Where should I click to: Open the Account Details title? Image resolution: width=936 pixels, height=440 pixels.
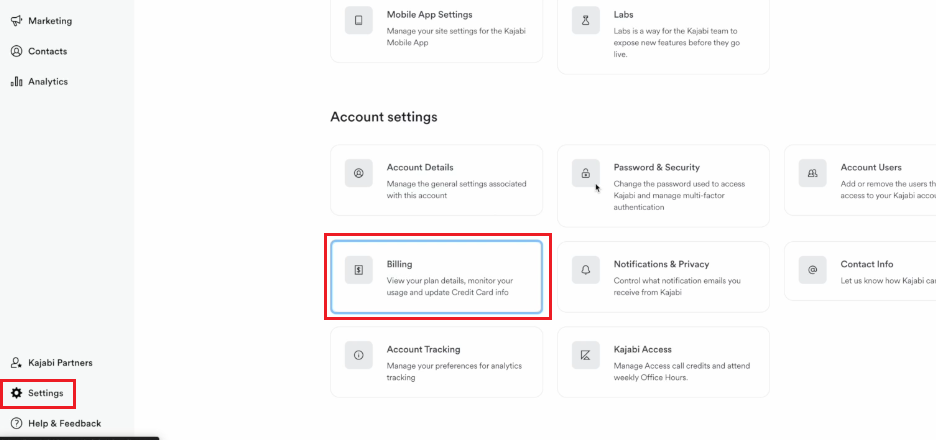pyautogui.click(x=420, y=167)
